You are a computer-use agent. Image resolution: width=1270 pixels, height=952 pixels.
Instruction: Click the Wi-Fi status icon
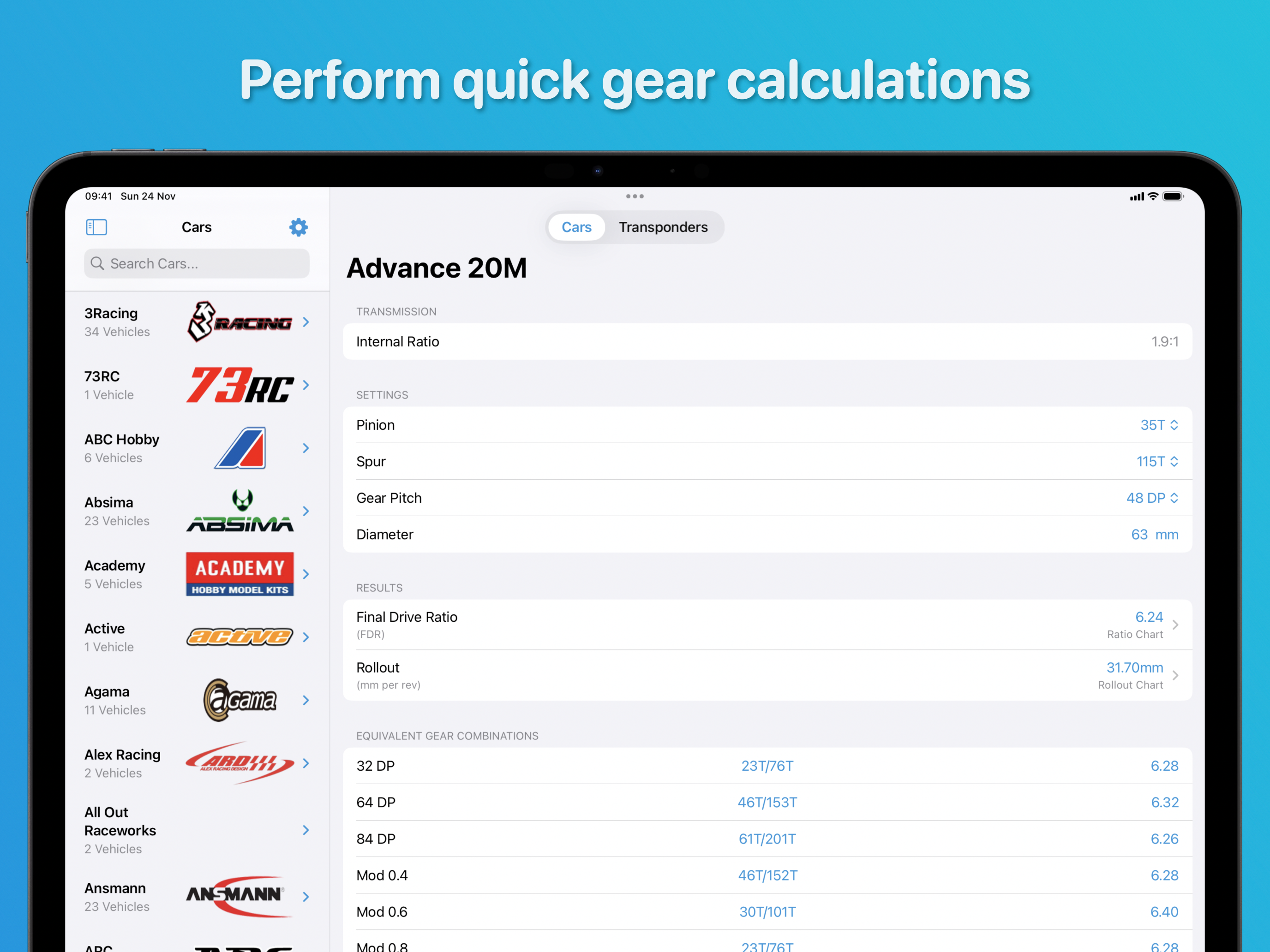[1153, 196]
